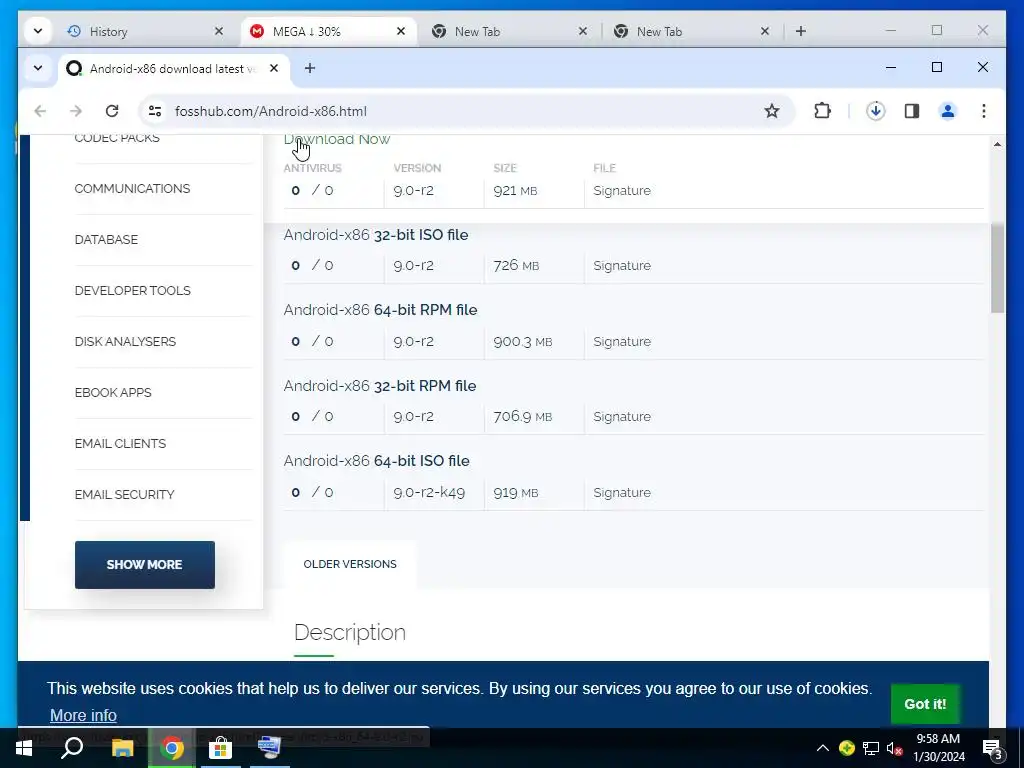Open the computer monitor app in taskbar
This screenshot has height=768, width=1024.
pyautogui.click(x=269, y=748)
